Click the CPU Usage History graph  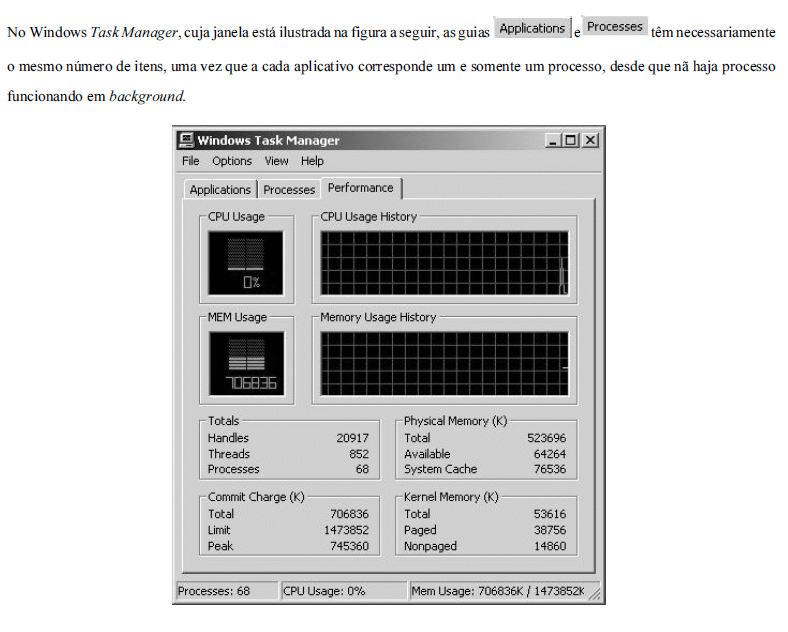[x=444, y=264]
